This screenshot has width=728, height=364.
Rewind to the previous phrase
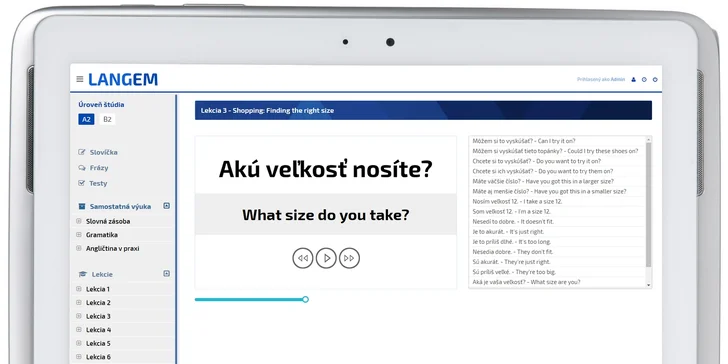click(x=303, y=258)
